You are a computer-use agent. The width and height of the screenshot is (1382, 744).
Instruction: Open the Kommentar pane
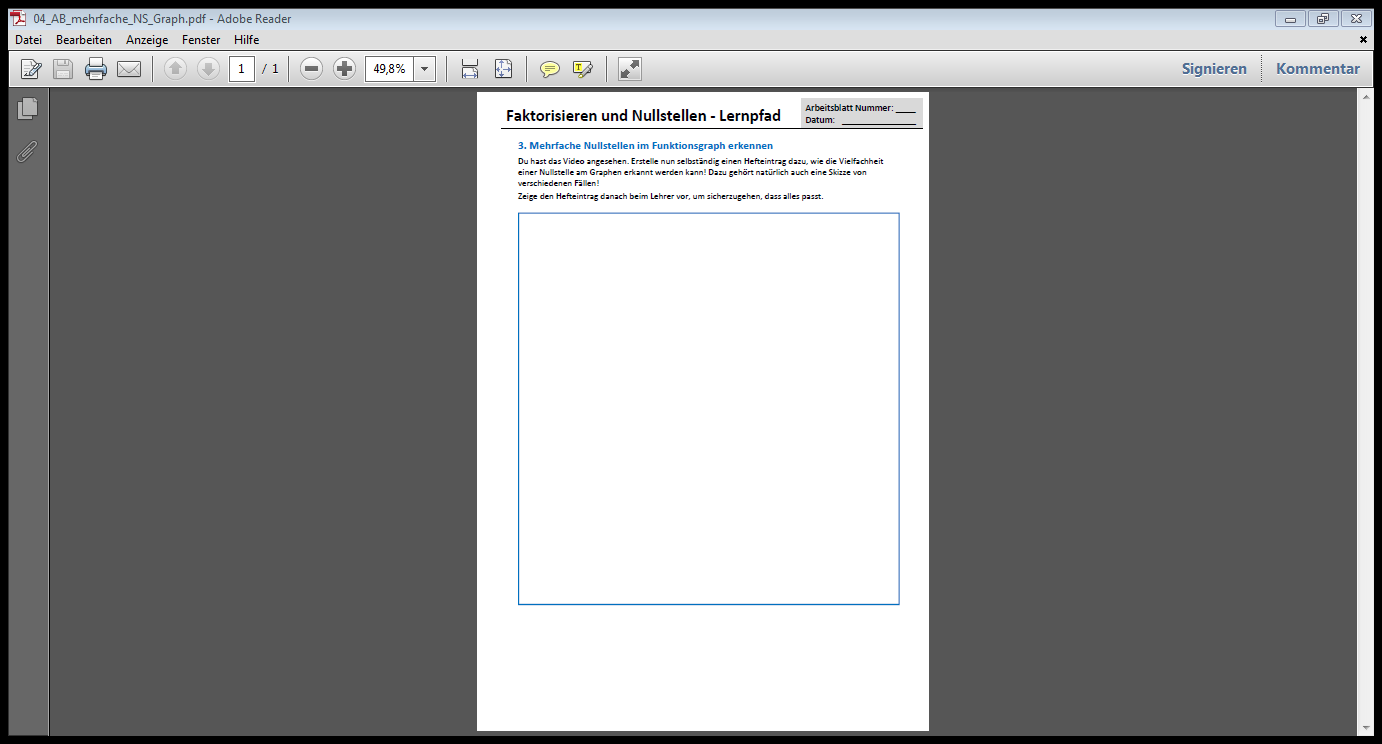click(1317, 69)
